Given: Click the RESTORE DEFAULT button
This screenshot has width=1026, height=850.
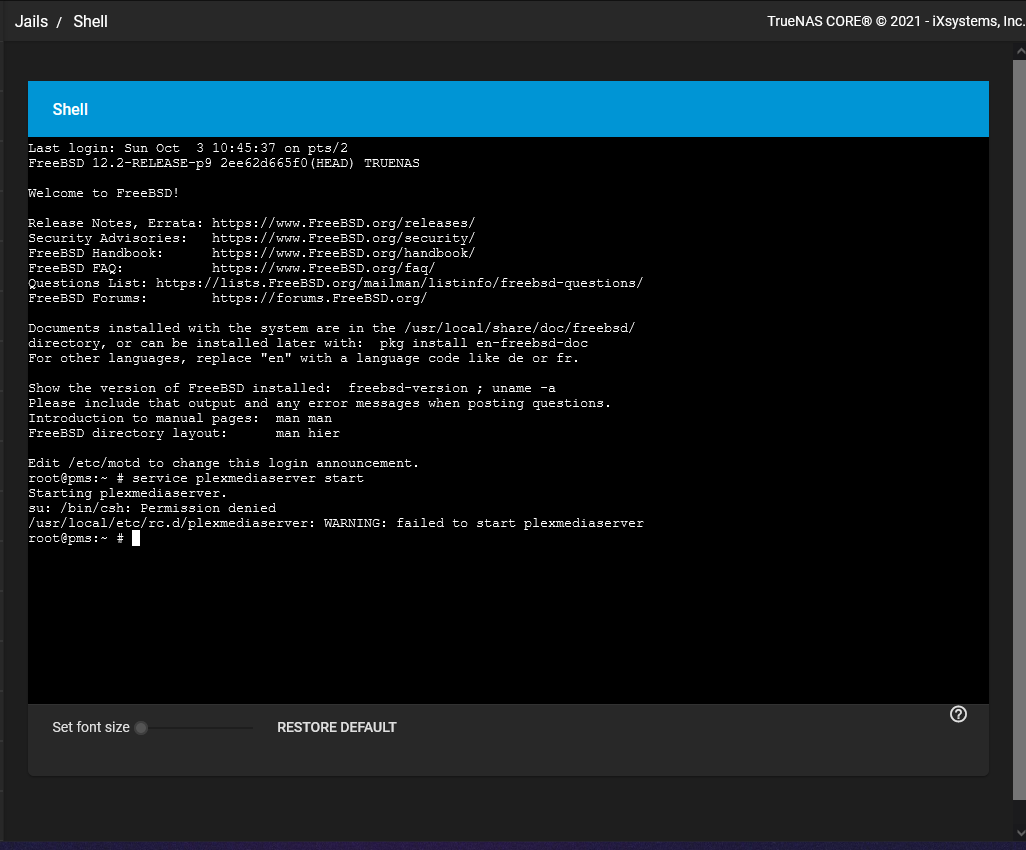Looking at the screenshot, I should (x=336, y=727).
